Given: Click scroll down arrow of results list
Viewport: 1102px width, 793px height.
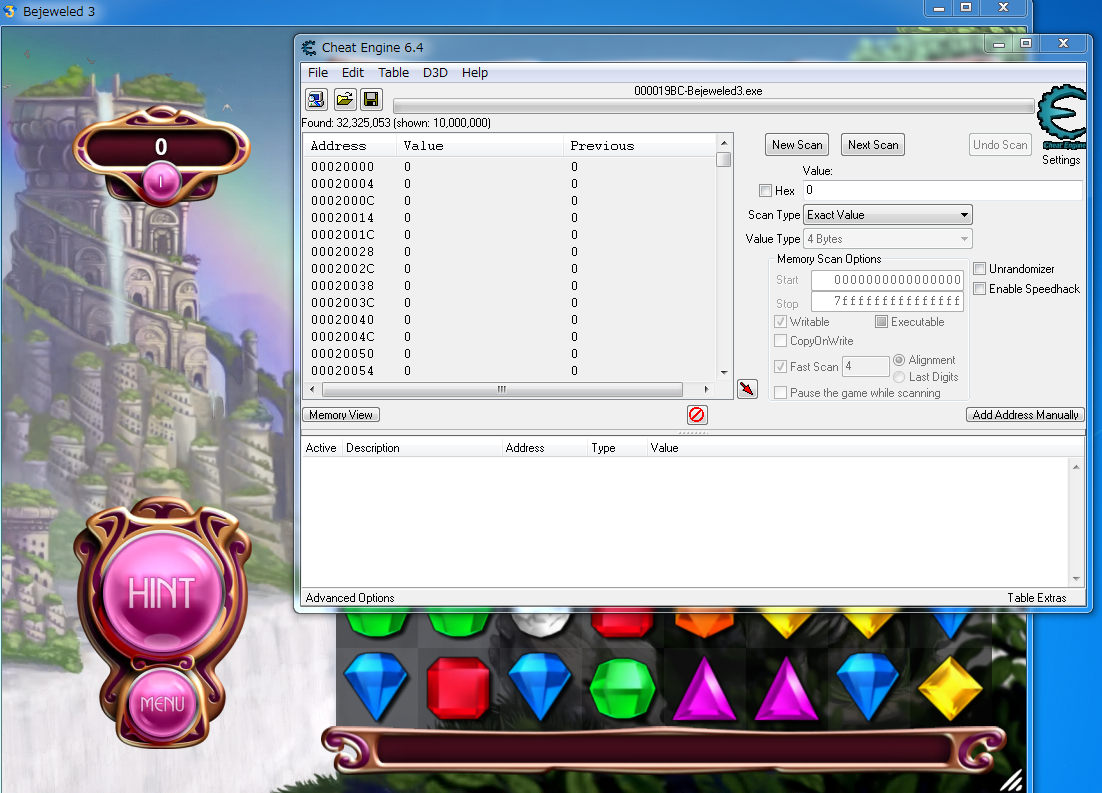Looking at the screenshot, I should (x=724, y=373).
